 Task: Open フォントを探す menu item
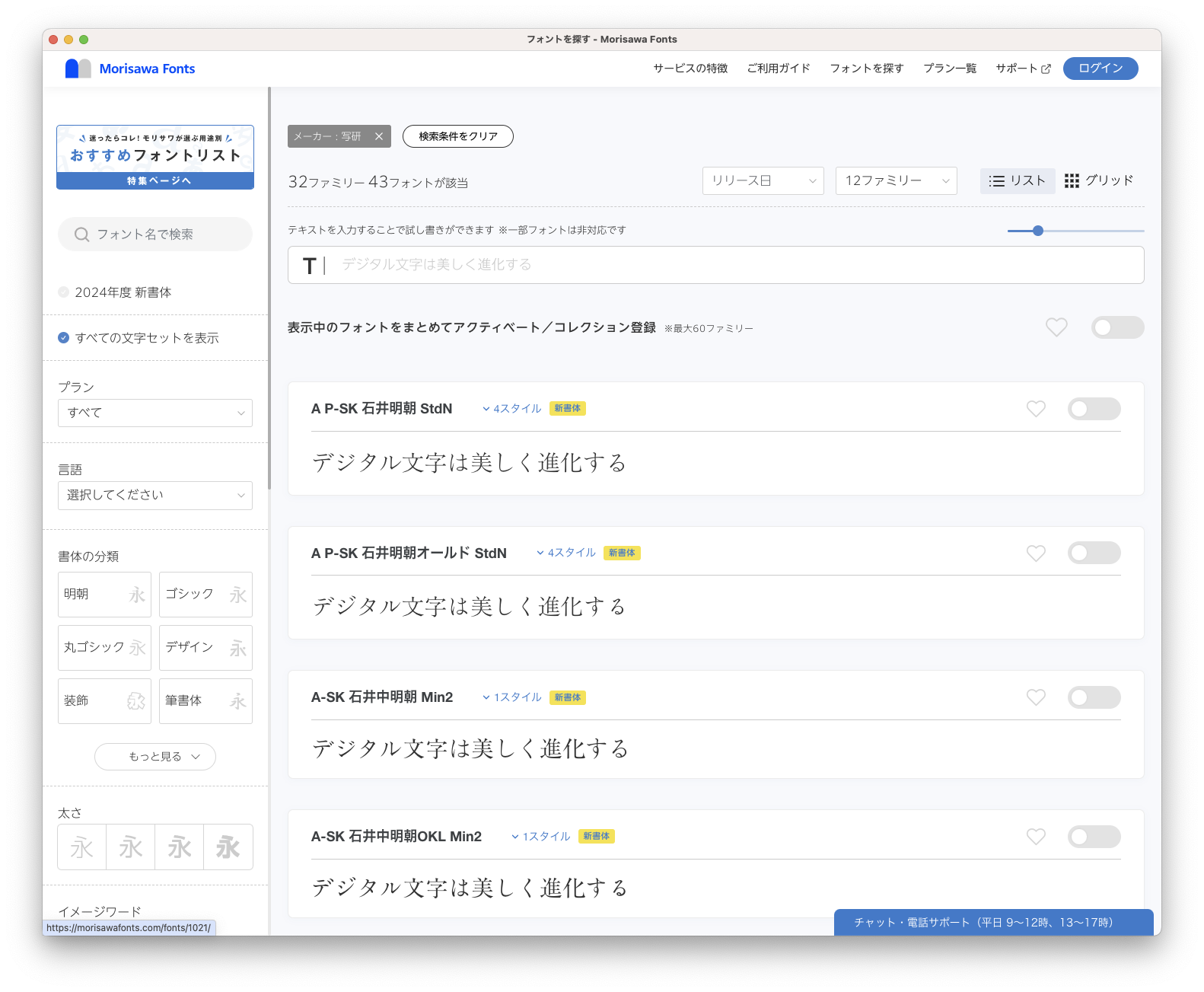pos(867,69)
